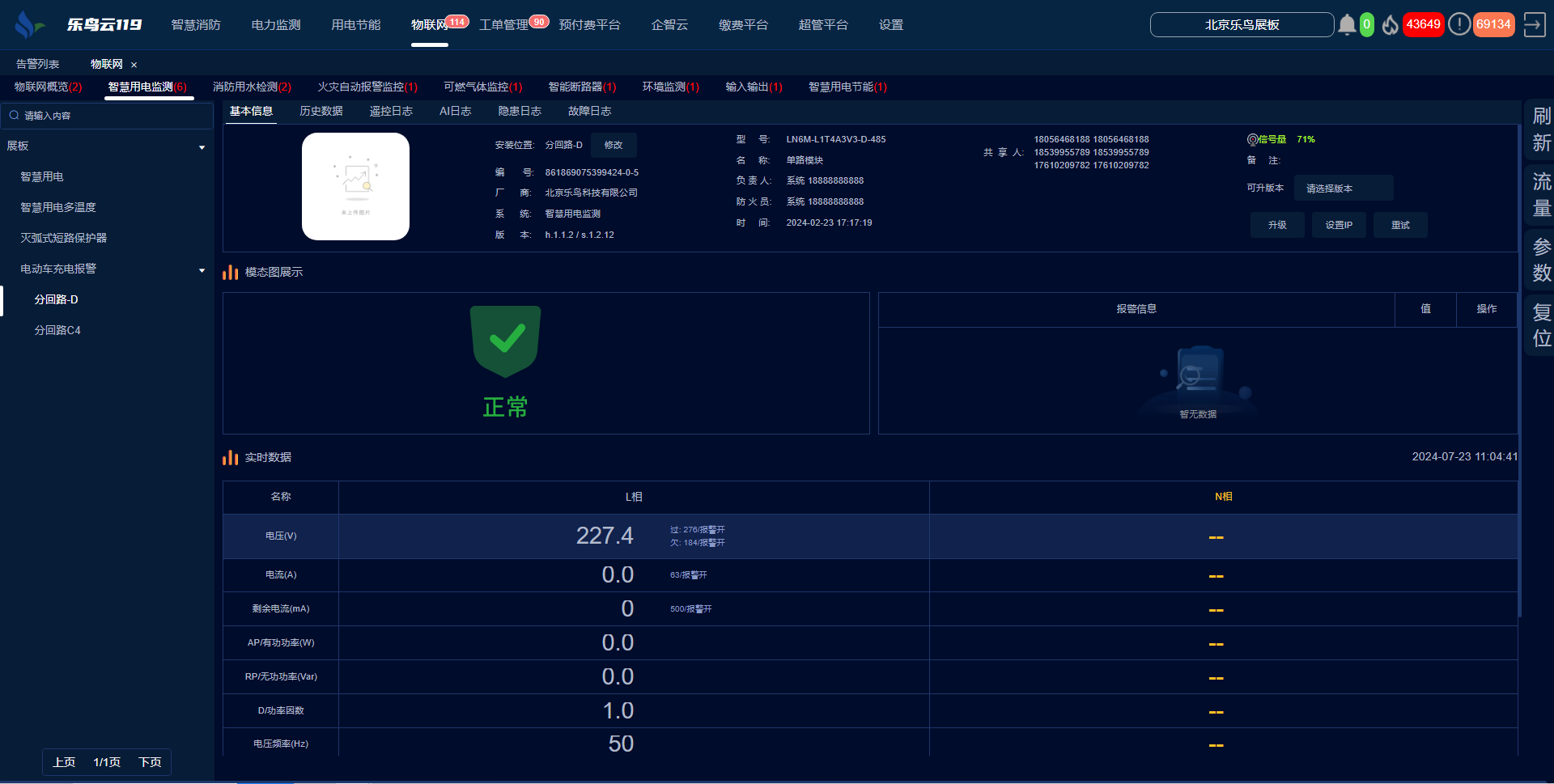
Task: Click the 请输入内容 search field
Action: [x=113, y=116]
